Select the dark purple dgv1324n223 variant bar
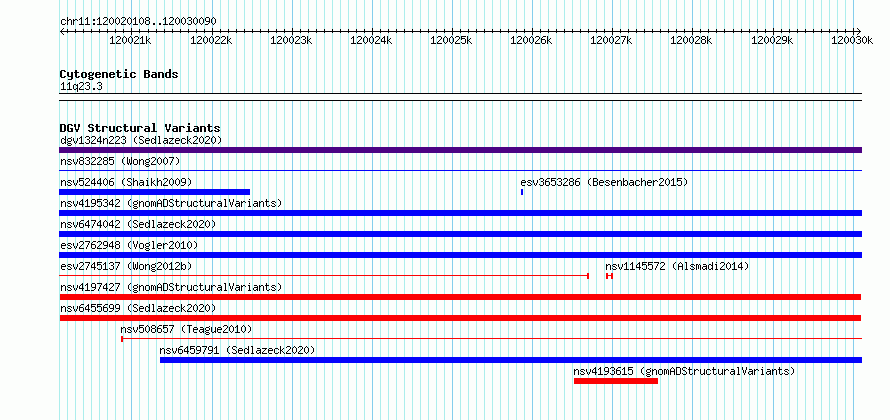The image size is (890, 420). pos(460,150)
